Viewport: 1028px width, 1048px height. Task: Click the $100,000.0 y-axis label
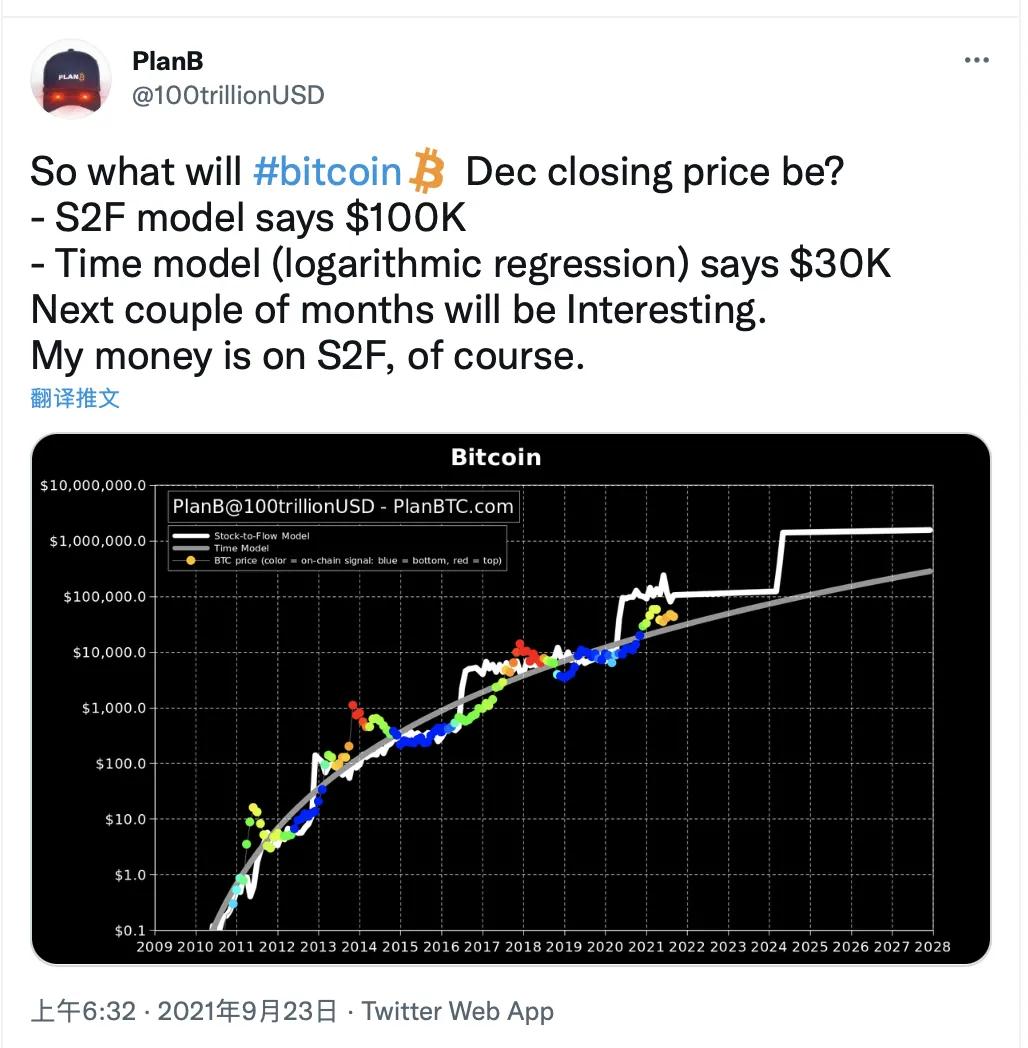point(104,596)
